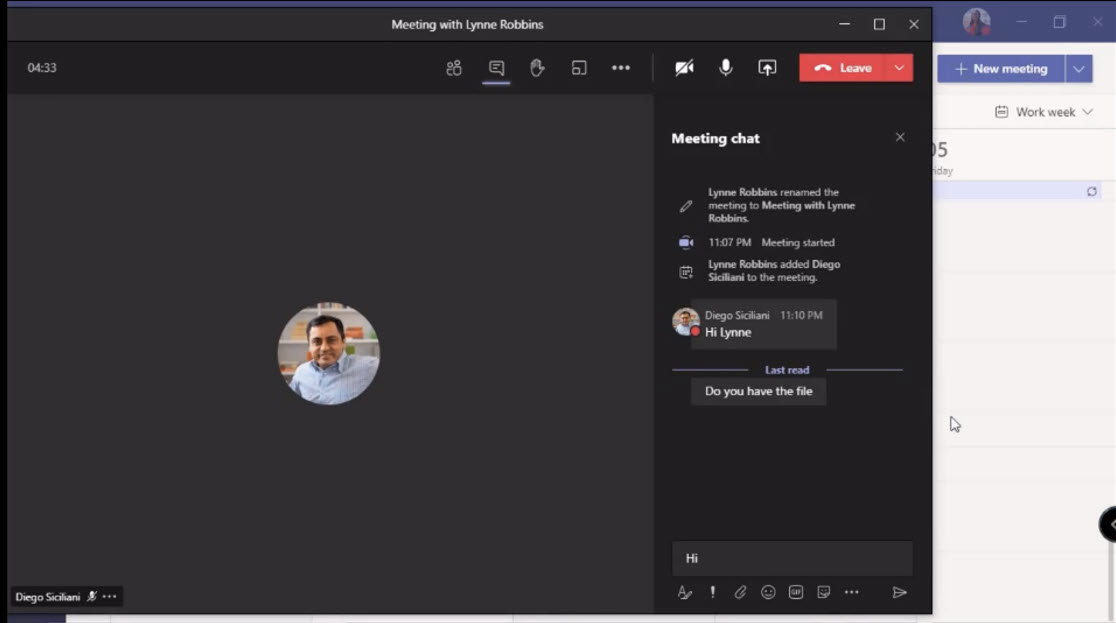This screenshot has width=1116, height=623.
Task: Open more actions menu in meeting toolbar
Action: click(621, 68)
